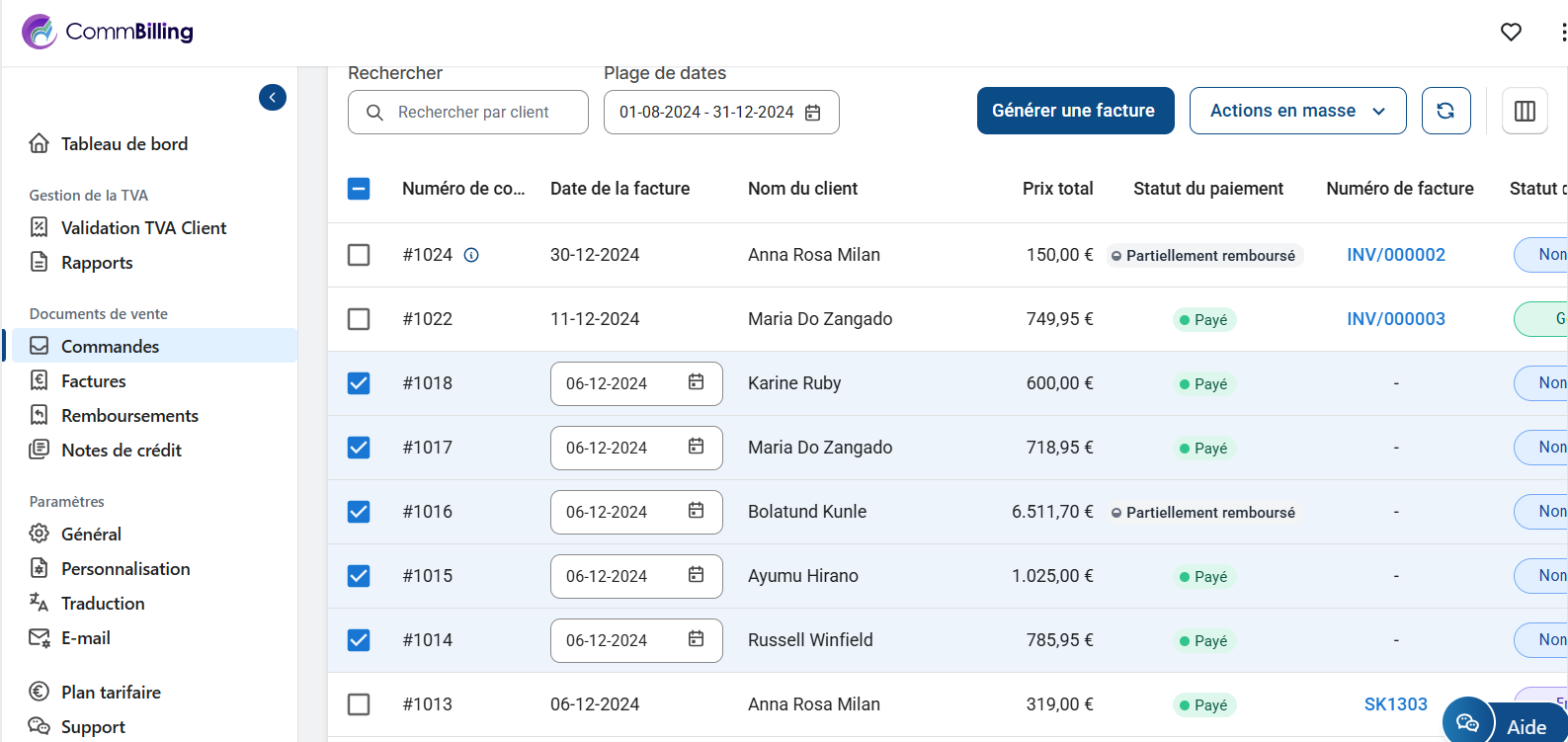Open invoice link SK1303

pos(1395,704)
